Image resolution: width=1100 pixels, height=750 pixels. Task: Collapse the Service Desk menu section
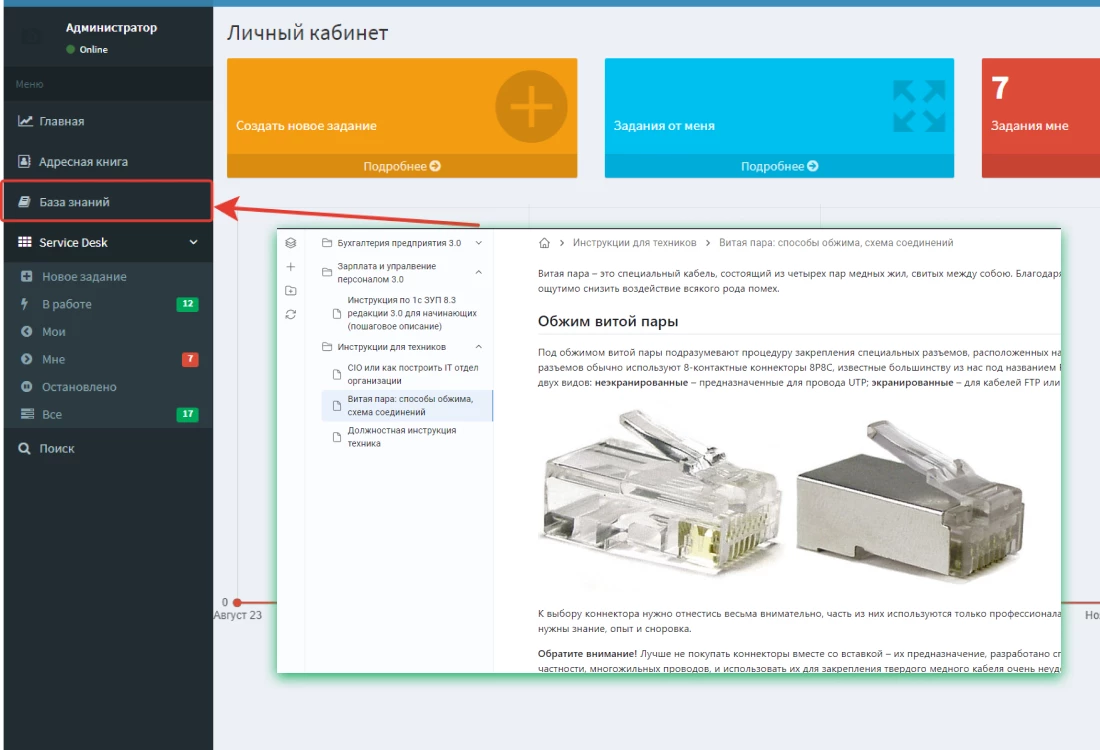(x=193, y=242)
